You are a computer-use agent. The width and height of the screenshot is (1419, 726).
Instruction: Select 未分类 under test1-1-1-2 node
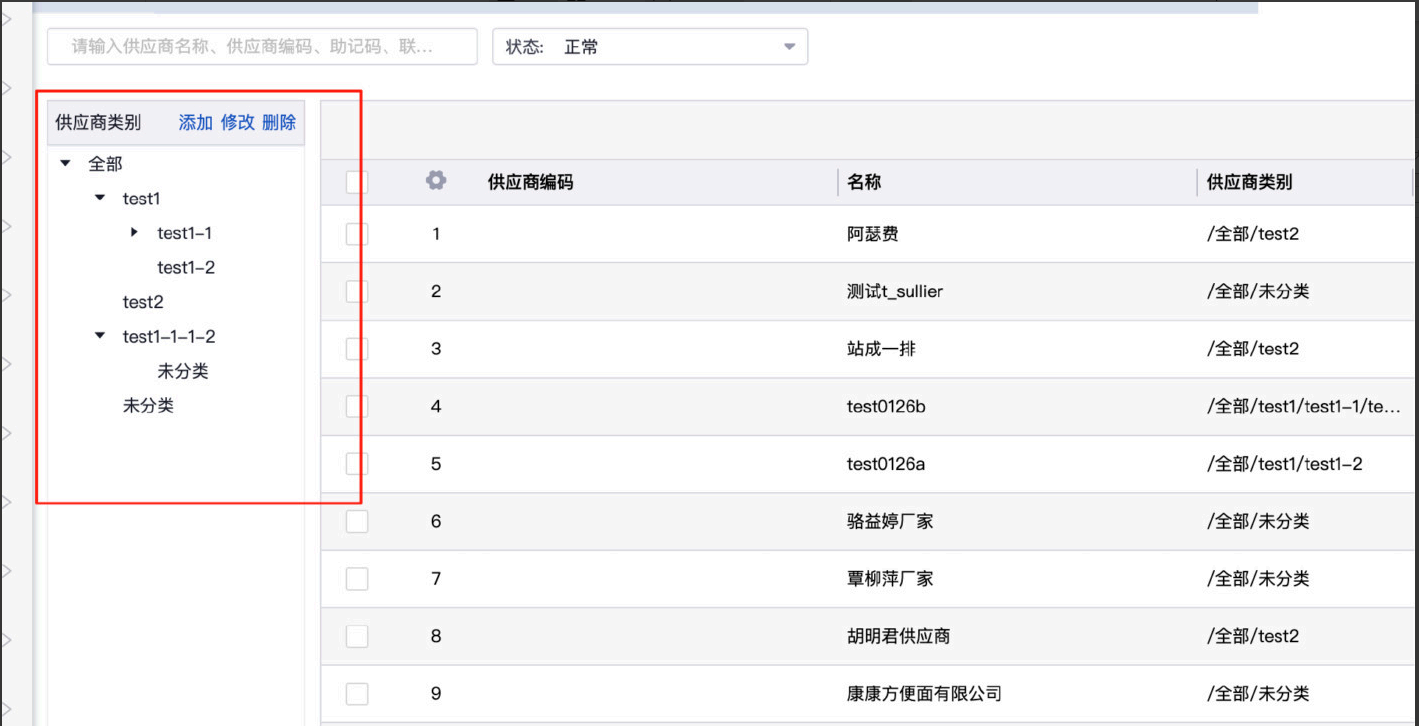(183, 371)
